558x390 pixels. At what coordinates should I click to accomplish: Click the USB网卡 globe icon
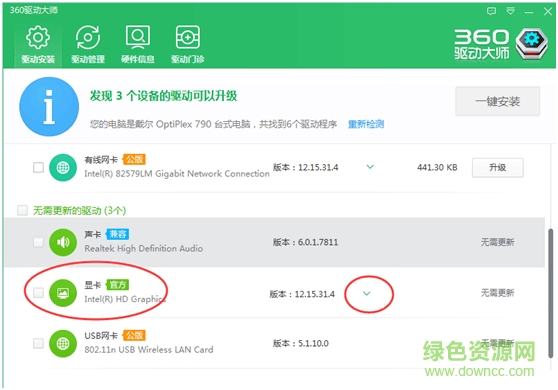[x=63, y=343]
